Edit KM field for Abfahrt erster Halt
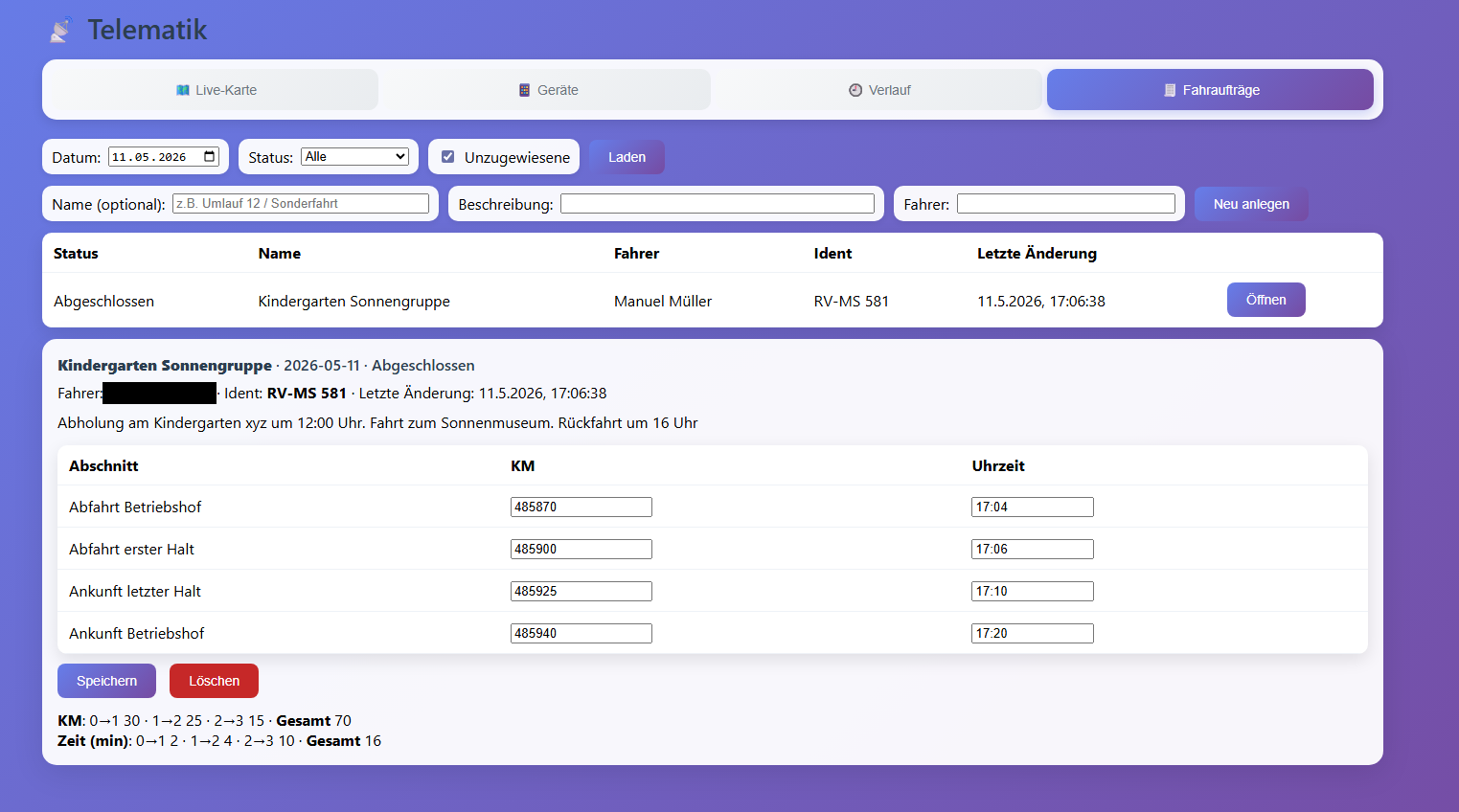1459x812 pixels. (581, 549)
